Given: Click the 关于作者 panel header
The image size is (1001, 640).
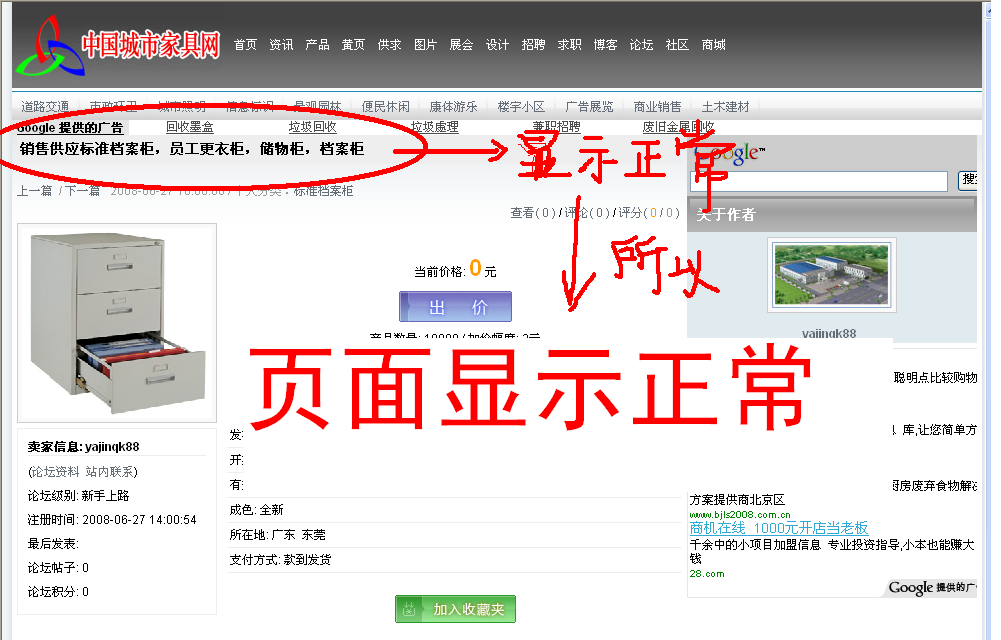Looking at the screenshot, I should click(x=832, y=214).
